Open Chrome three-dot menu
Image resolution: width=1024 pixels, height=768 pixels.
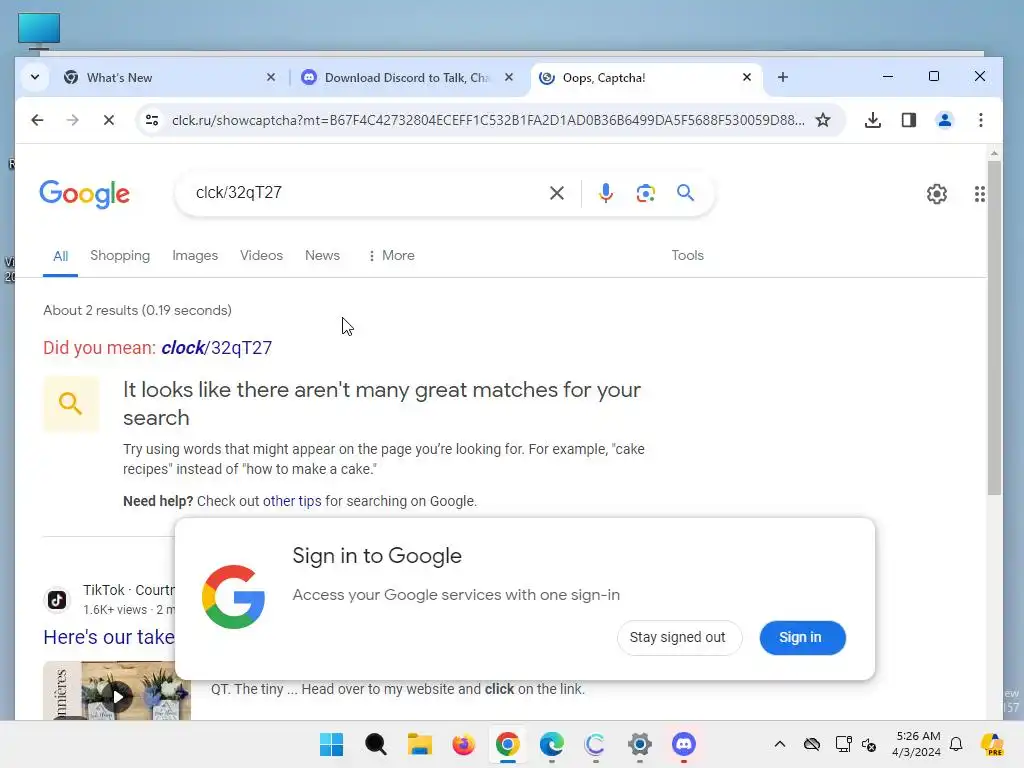(x=980, y=120)
